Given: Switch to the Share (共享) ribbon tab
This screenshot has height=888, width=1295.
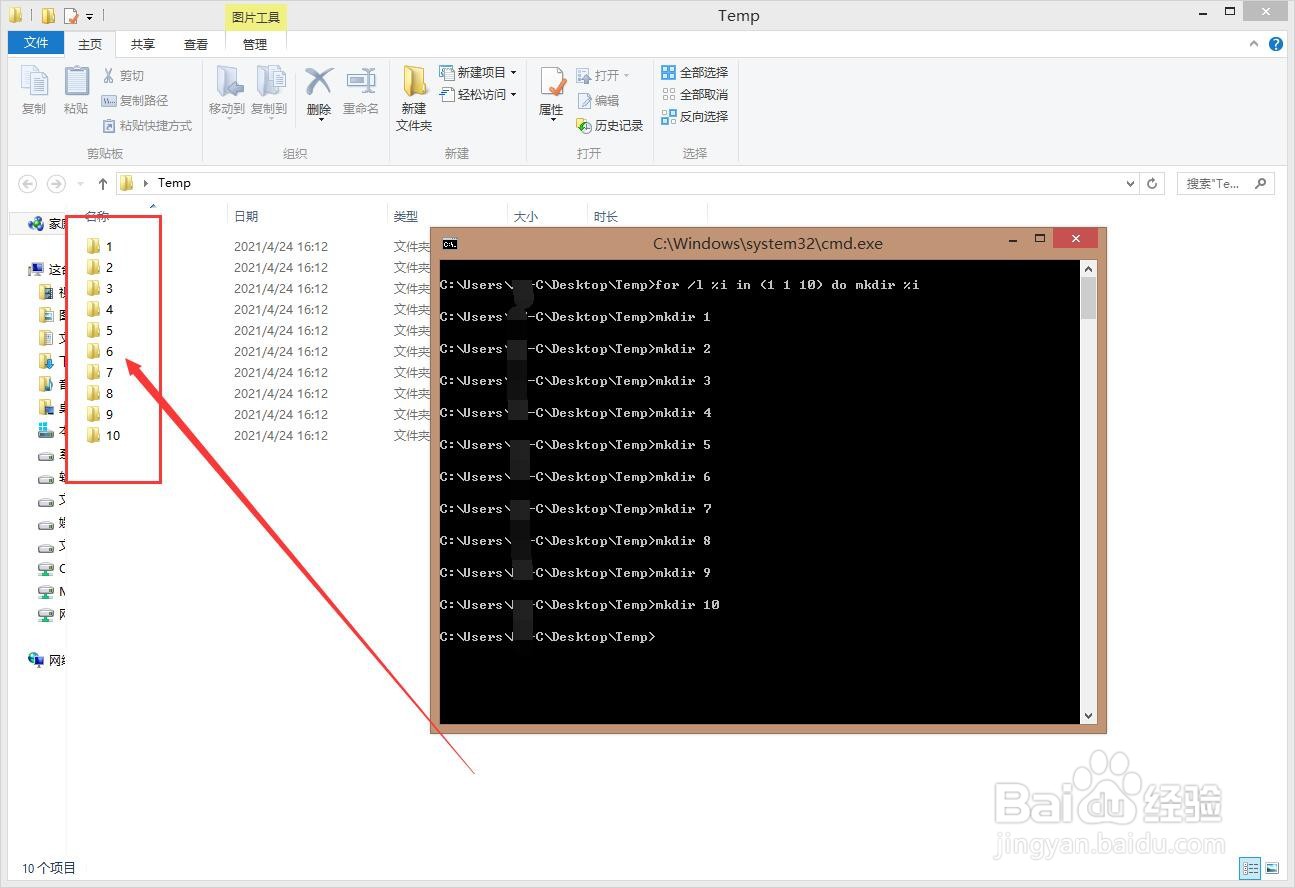Looking at the screenshot, I should pos(143,44).
